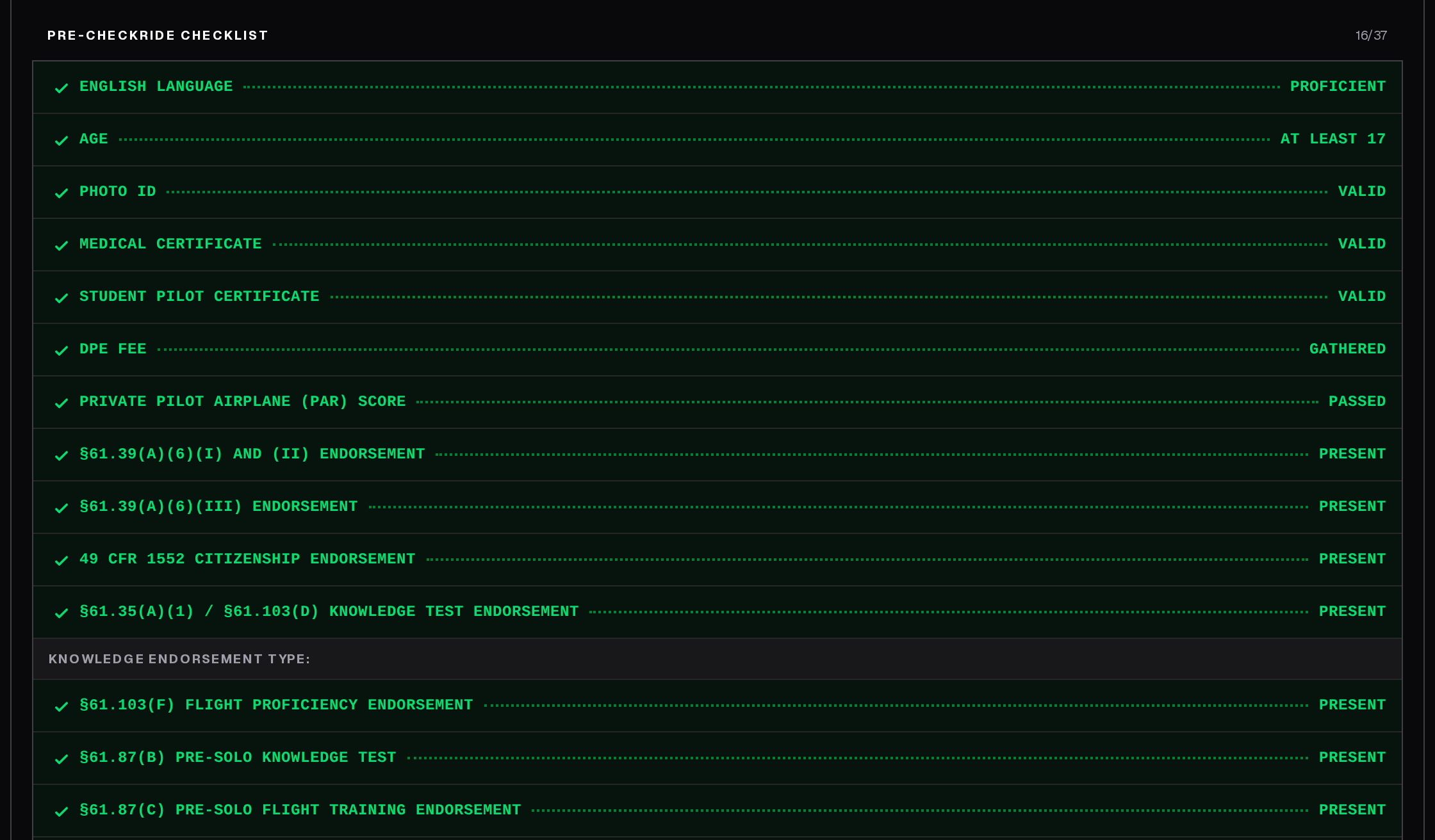This screenshot has width=1435, height=840.
Task: Click the 49 CFR 1552 Citizenship Endorsement label
Action: click(x=247, y=559)
